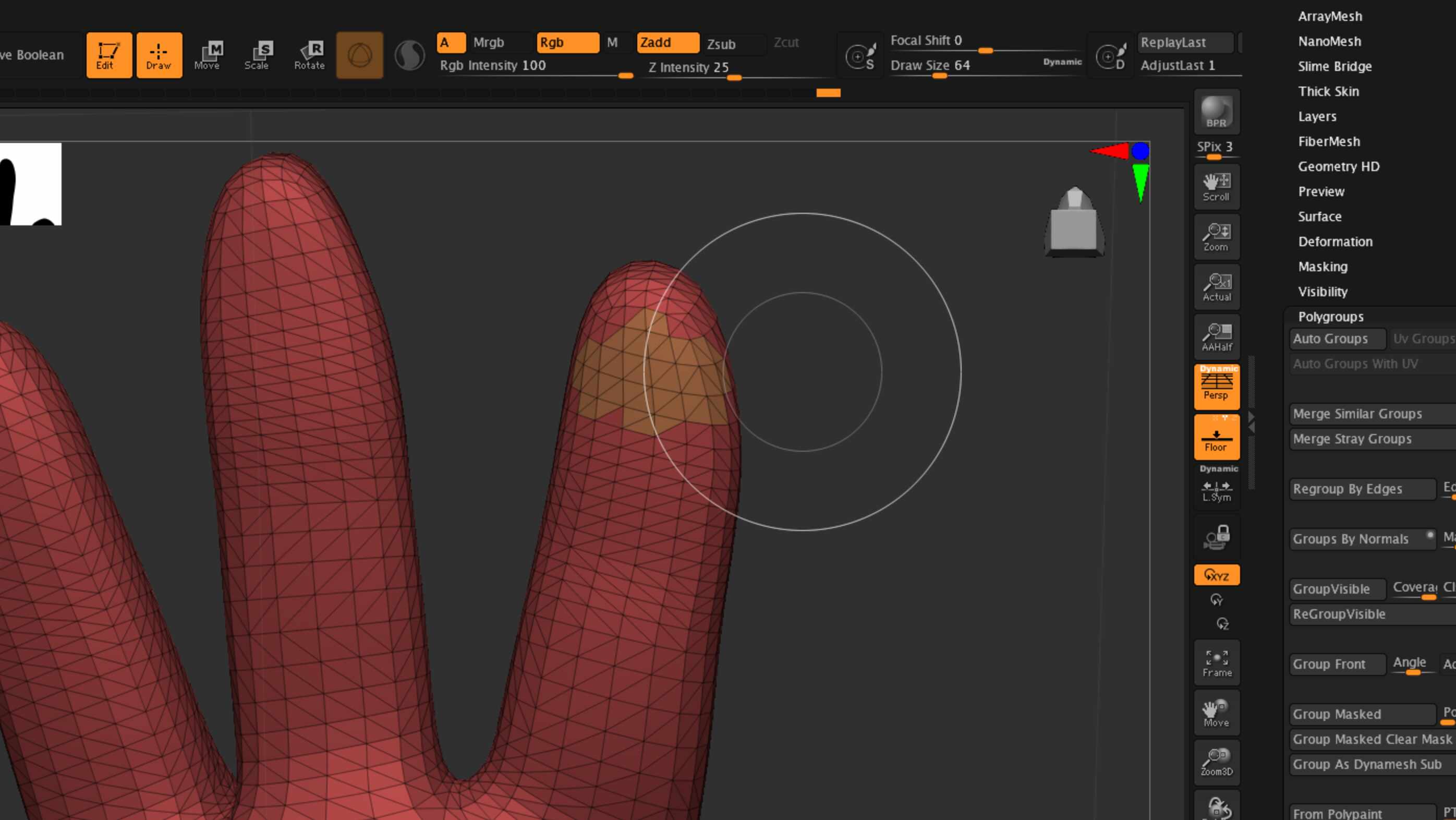Select the Scale gizmo mode
Viewport: 1456px width, 820px height.
click(x=257, y=55)
